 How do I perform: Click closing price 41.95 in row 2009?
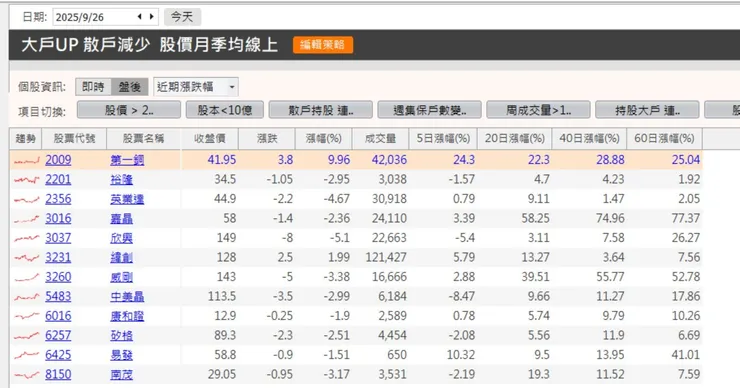pyautogui.click(x=221, y=160)
